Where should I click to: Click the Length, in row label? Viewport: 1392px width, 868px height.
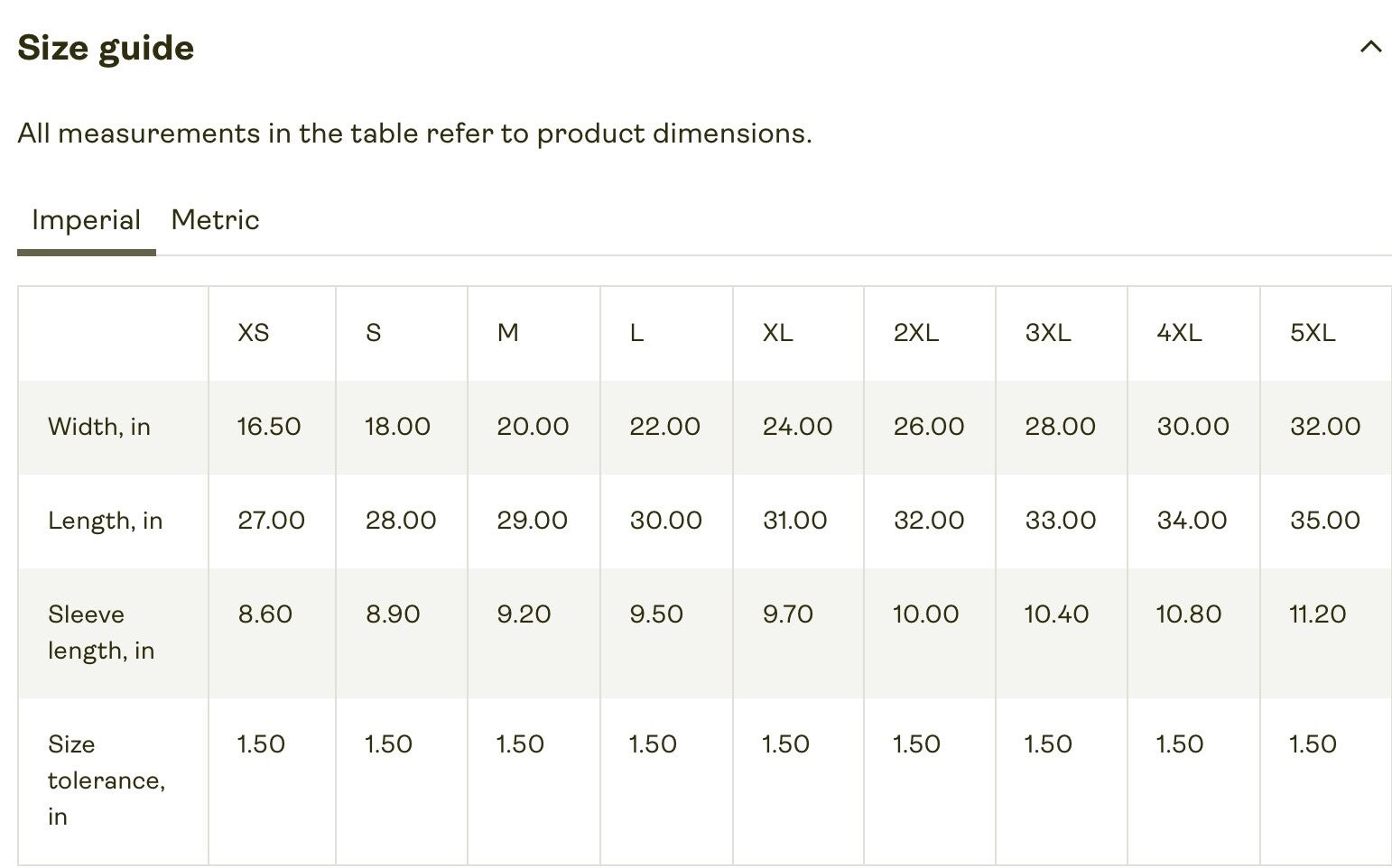click(x=105, y=521)
